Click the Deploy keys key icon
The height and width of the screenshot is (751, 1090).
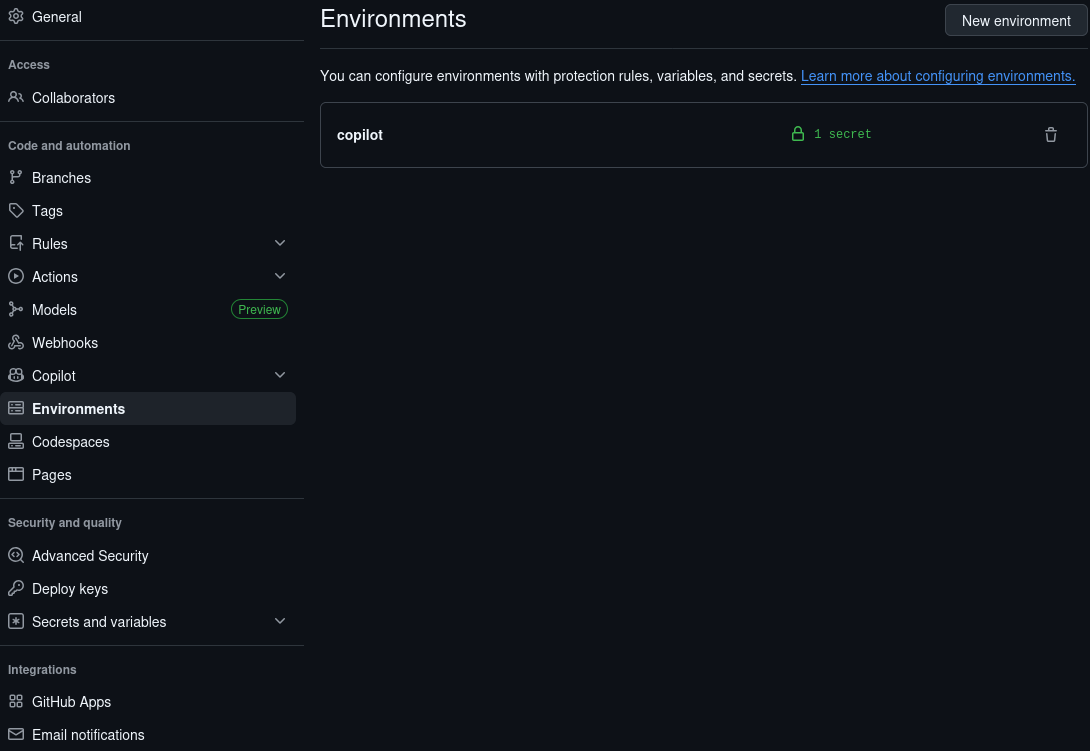click(x=16, y=589)
